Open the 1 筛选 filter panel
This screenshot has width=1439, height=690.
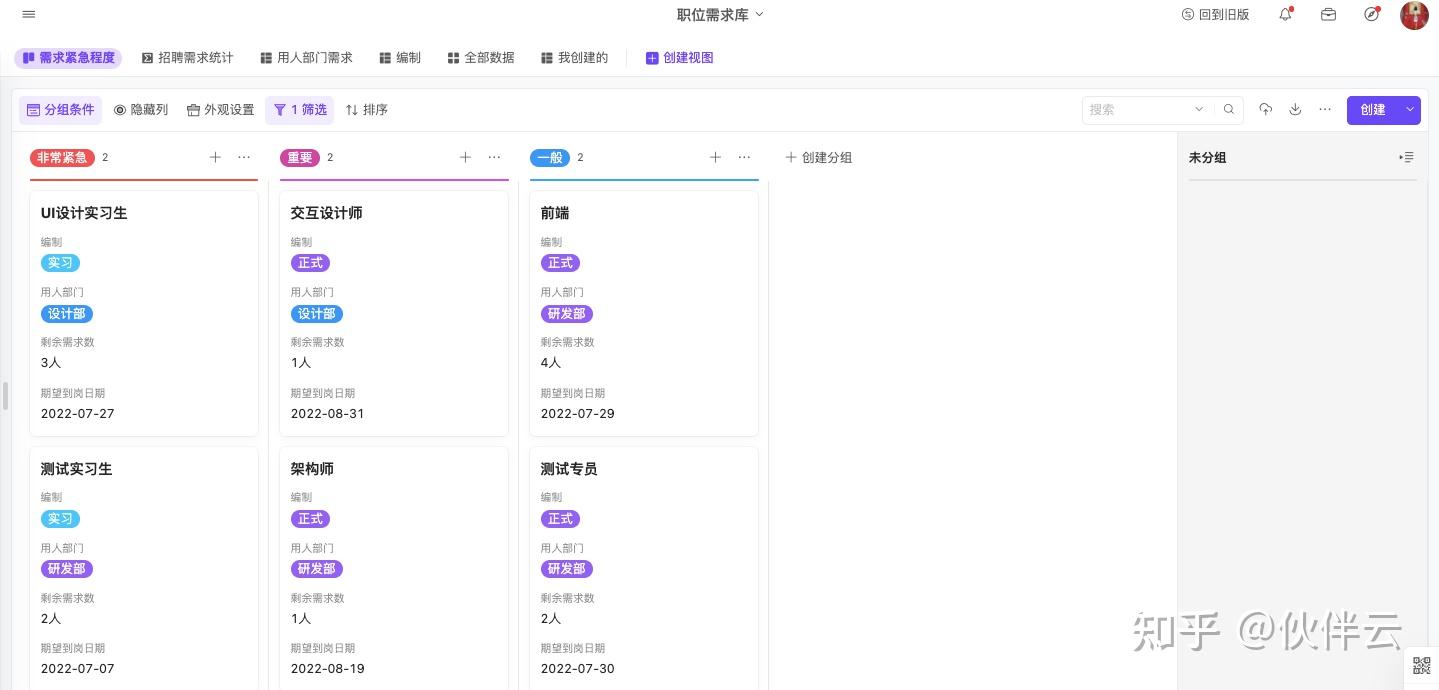coord(300,110)
